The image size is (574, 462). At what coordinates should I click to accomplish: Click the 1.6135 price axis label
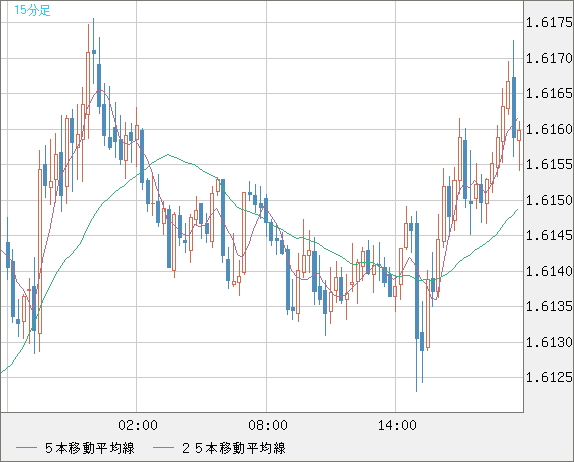point(549,306)
